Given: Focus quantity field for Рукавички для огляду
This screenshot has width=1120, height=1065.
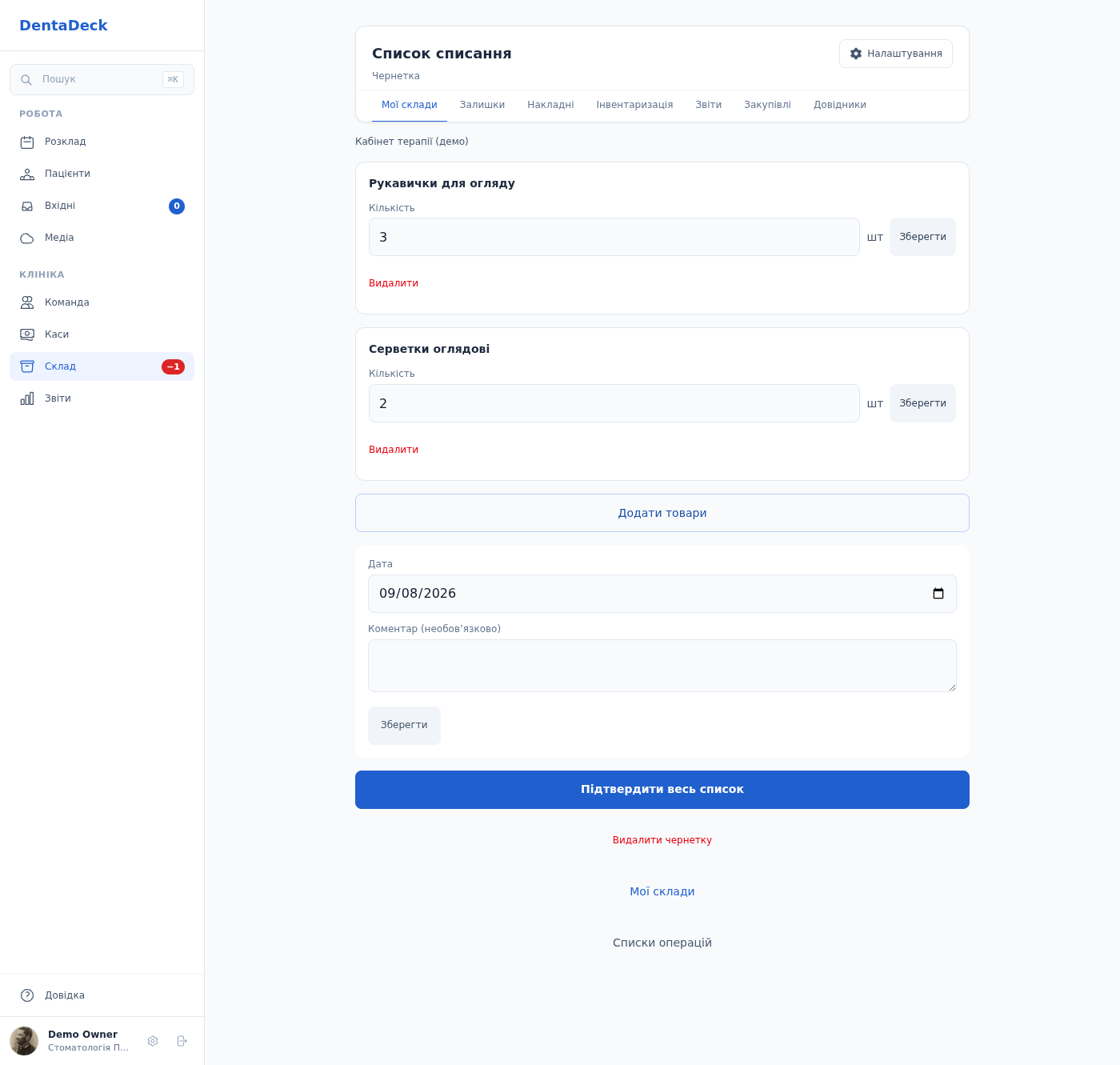Looking at the screenshot, I should click(614, 237).
